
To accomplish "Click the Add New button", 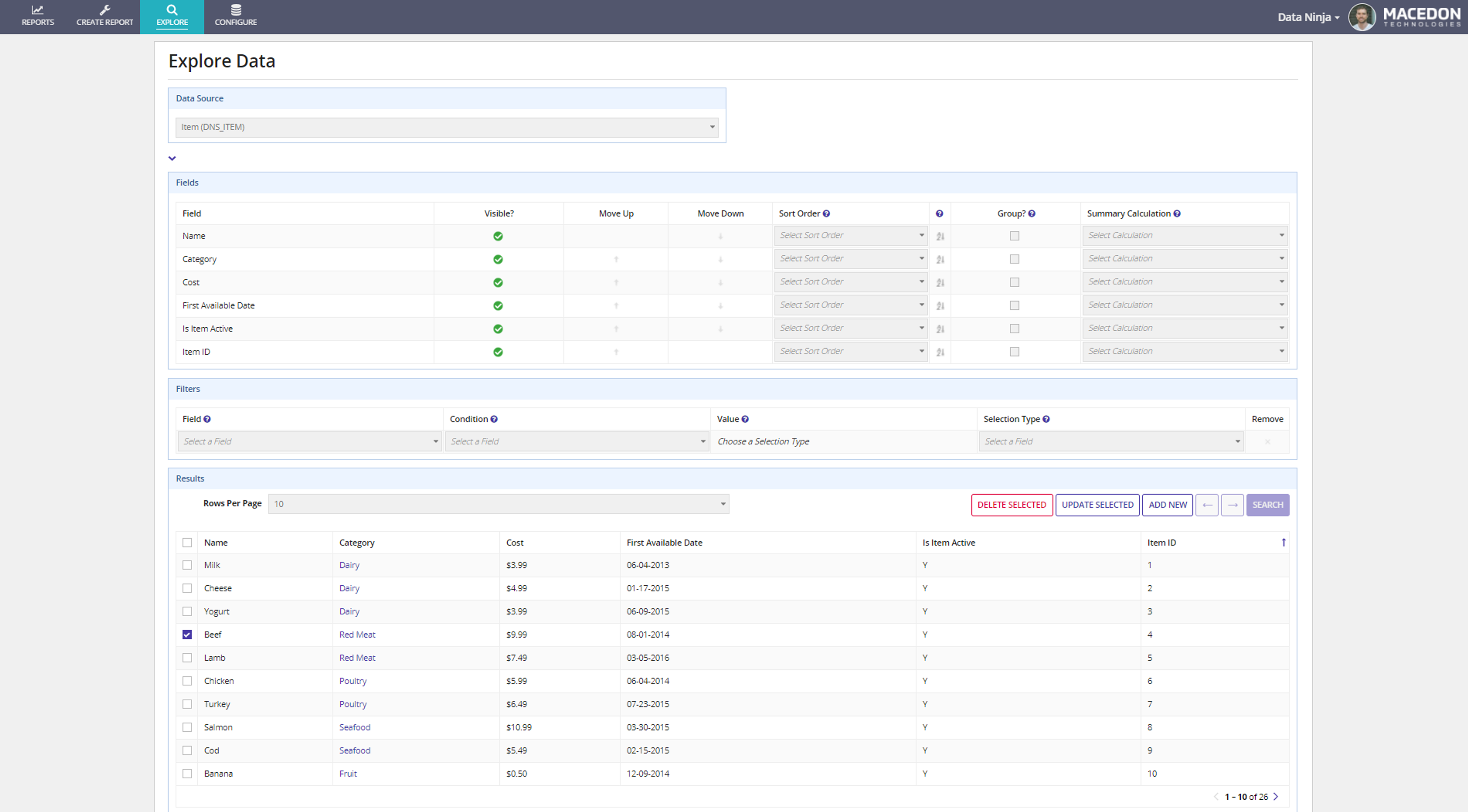I will click(x=1167, y=505).
